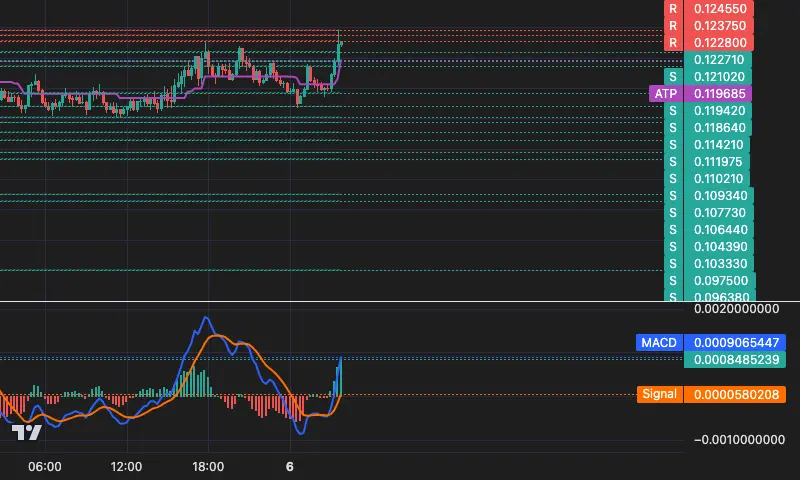Select the 0.124550 resistance price label
This screenshot has height=480, width=800.
tap(709, 9)
